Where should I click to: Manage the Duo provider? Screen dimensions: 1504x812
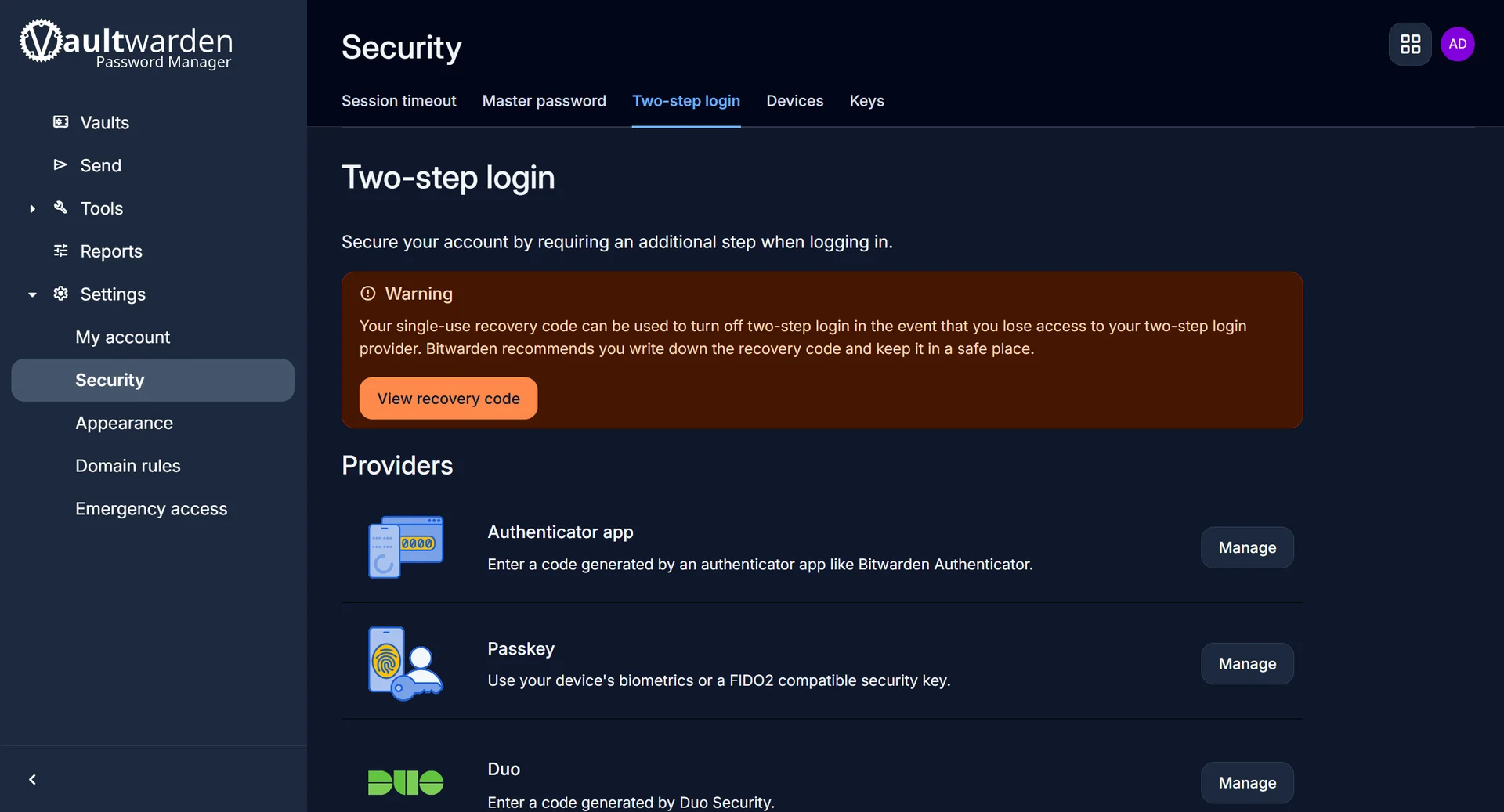1247,782
